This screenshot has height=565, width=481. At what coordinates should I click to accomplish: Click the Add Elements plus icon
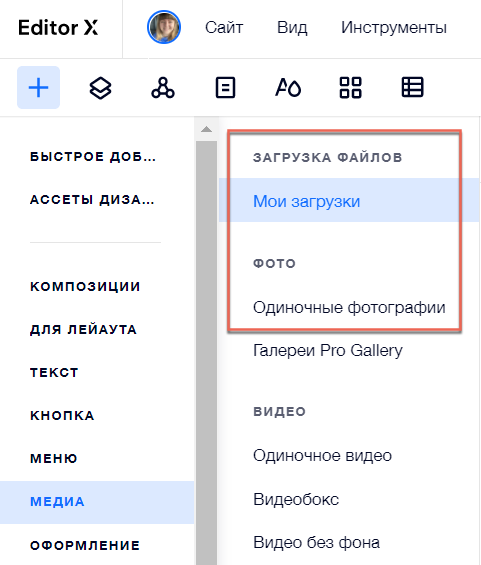tap(39, 88)
